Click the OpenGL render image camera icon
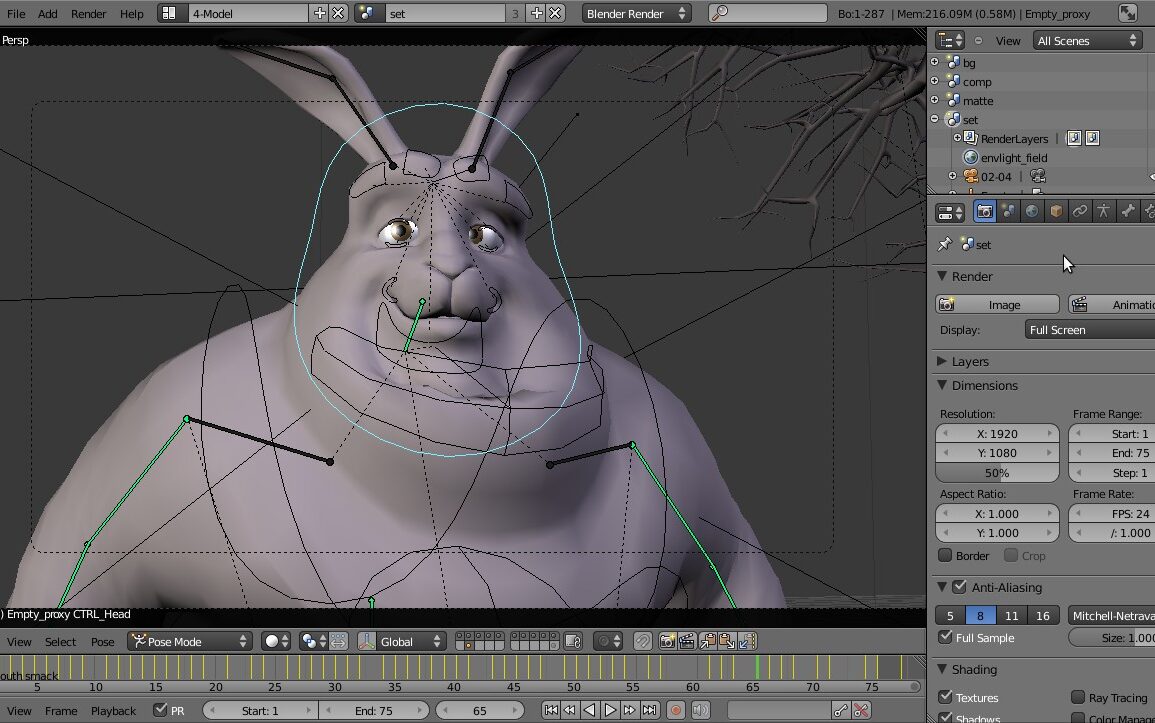1155x723 pixels. click(667, 641)
